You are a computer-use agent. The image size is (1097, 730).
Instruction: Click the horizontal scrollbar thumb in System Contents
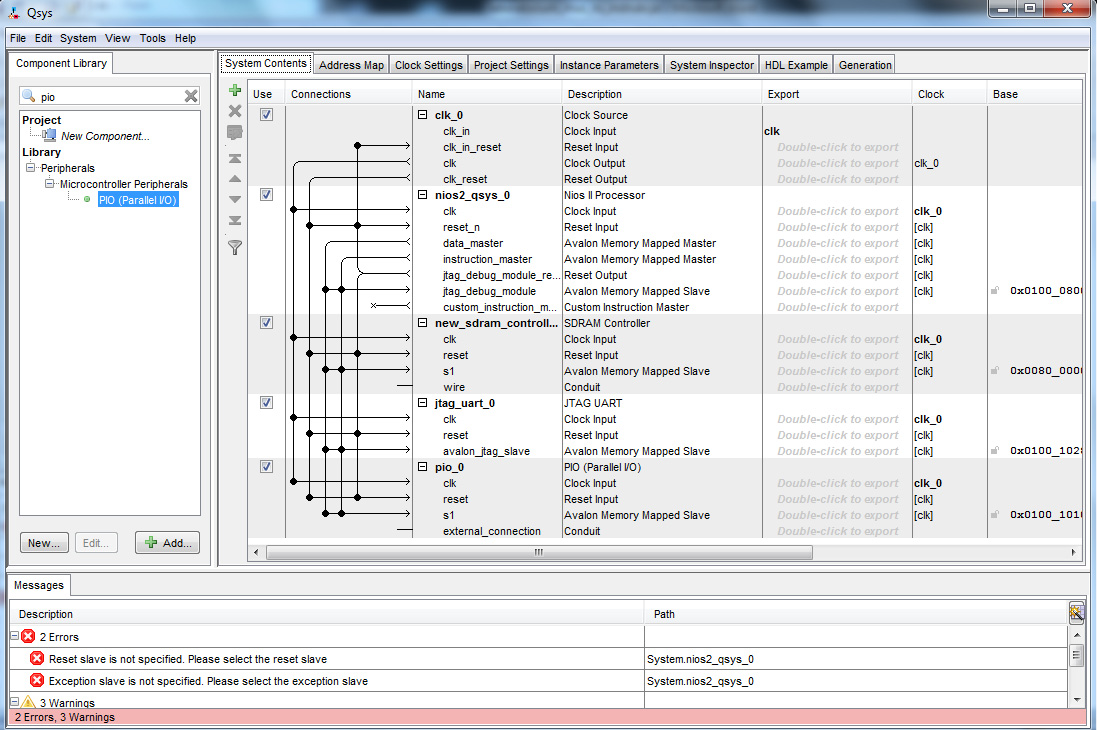(x=539, y=552)
